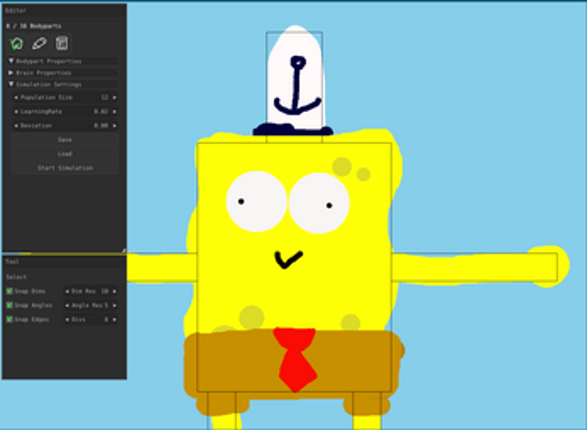
Task: Start the simulation with Start Simulation
Action: click(x=65, y=168)
